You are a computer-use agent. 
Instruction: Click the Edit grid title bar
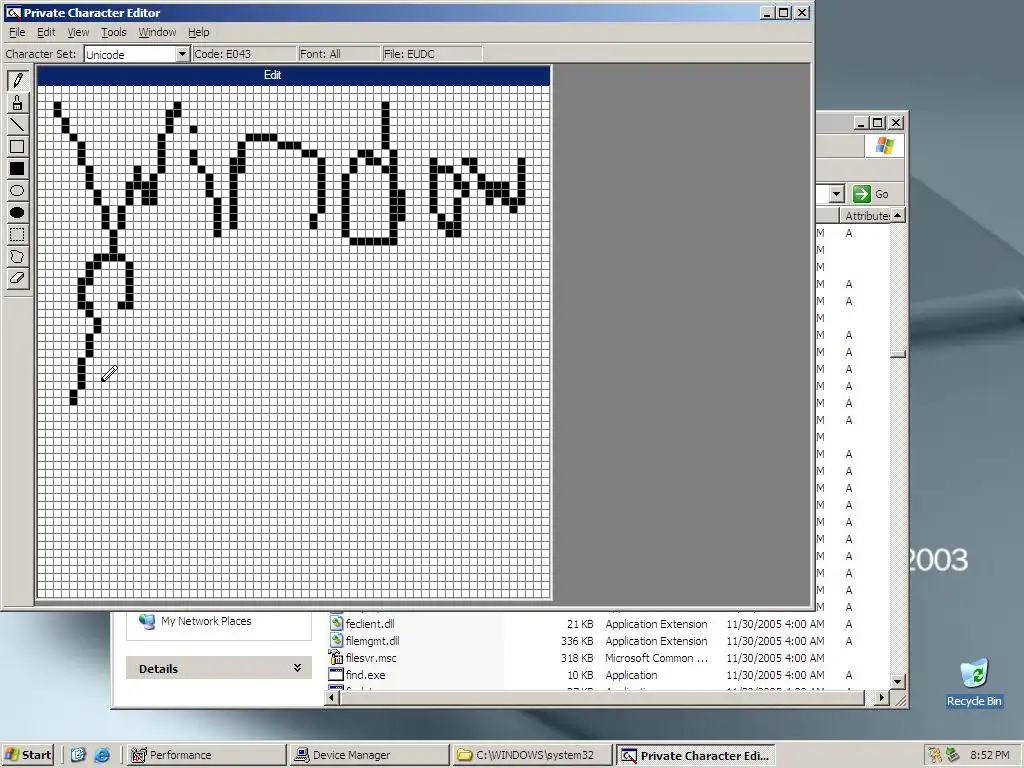294,75
